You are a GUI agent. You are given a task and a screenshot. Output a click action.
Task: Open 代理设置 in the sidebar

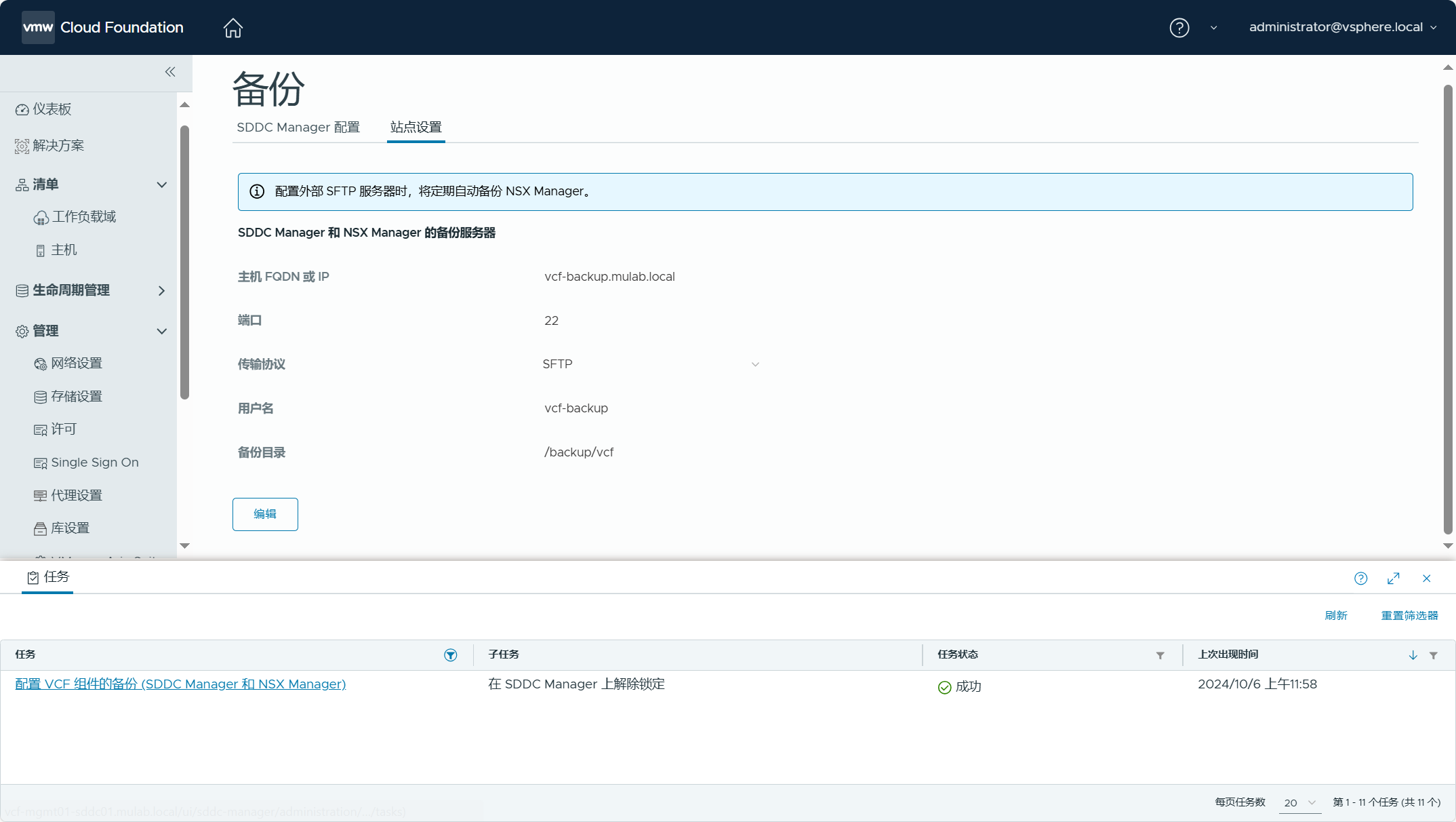(x=77, y=496)
